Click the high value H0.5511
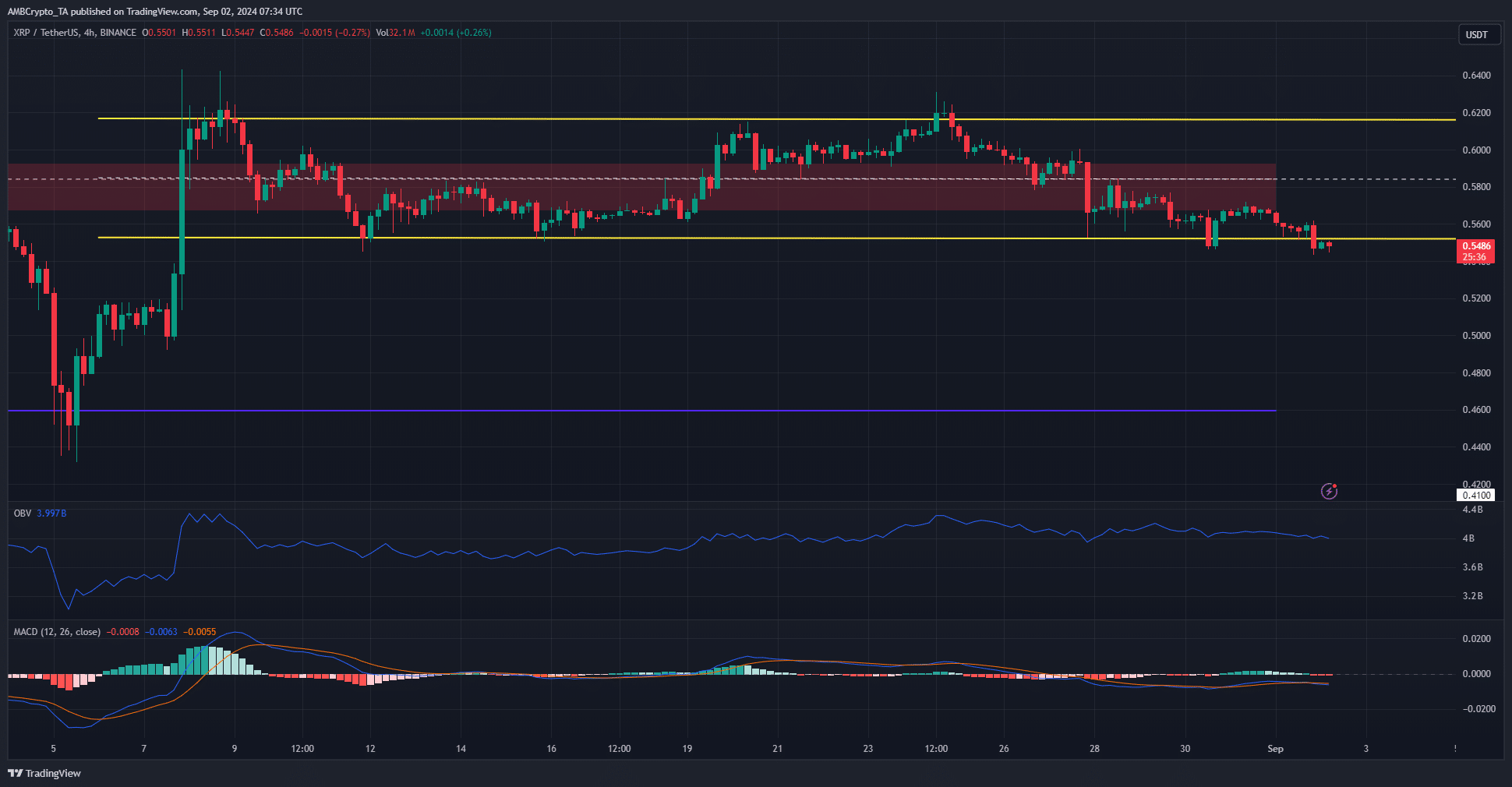Image resolution: width=1512 pixels, height=787 pixels. 199,33
